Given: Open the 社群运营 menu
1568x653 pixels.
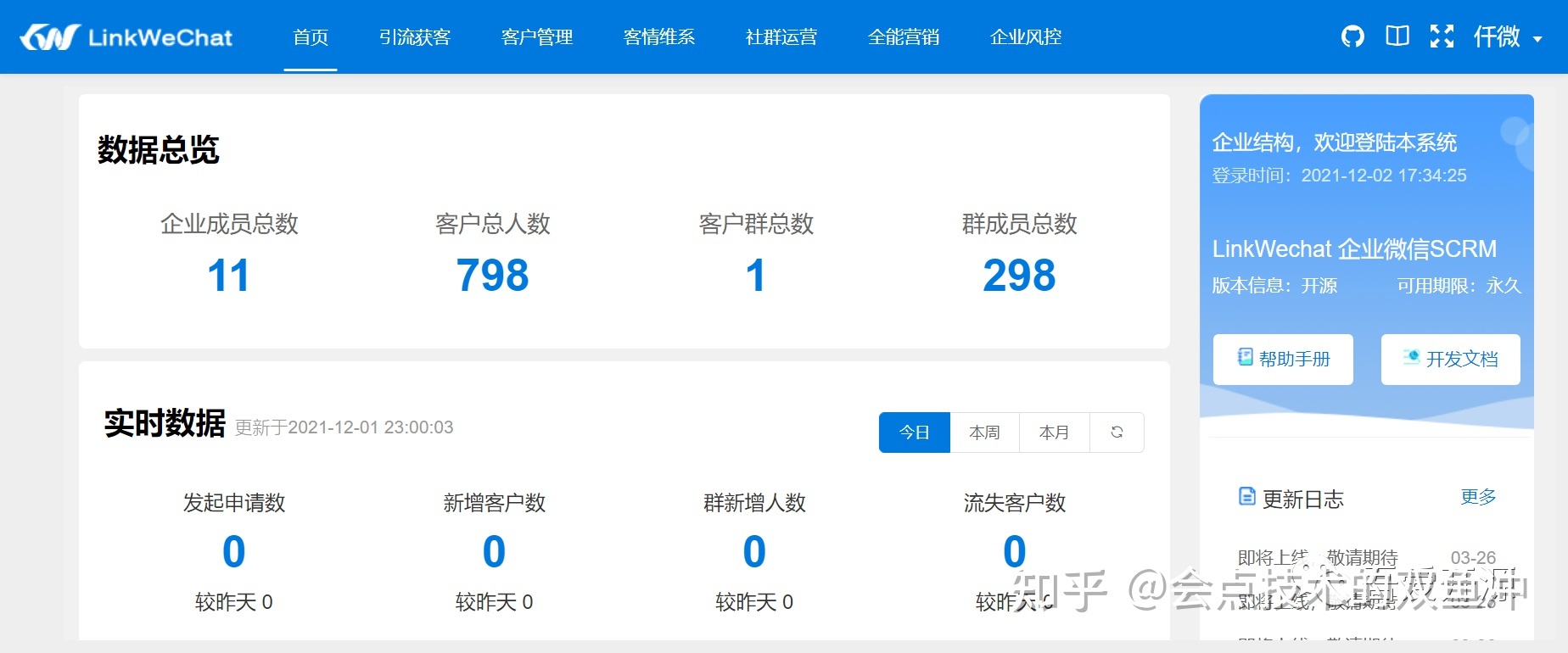Looking at the screenshot, I should pos(781,37).
